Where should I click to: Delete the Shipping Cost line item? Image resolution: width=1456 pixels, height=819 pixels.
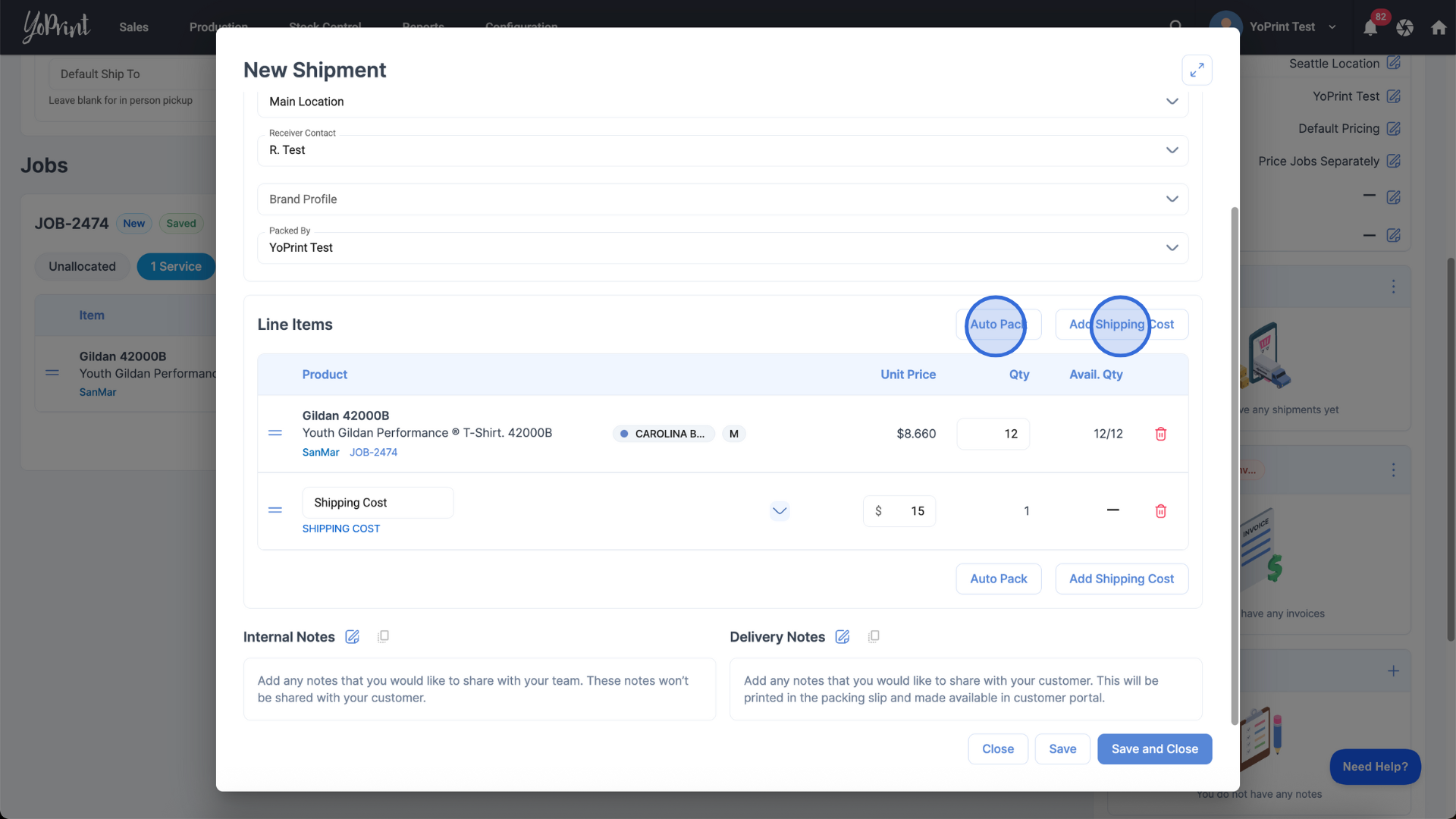click(x=1160, y=511)
